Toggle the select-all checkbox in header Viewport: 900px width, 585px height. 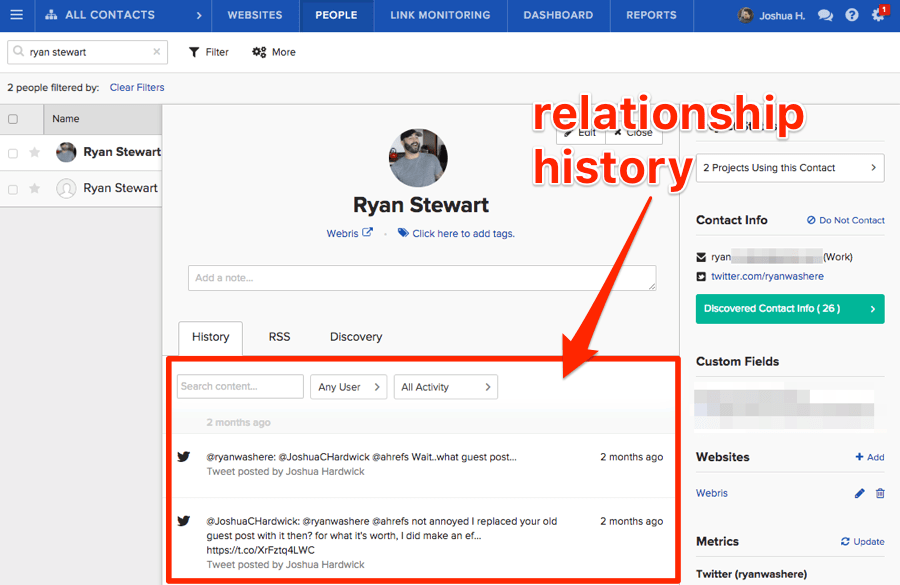pyautogui.click(x=13, y=119)
